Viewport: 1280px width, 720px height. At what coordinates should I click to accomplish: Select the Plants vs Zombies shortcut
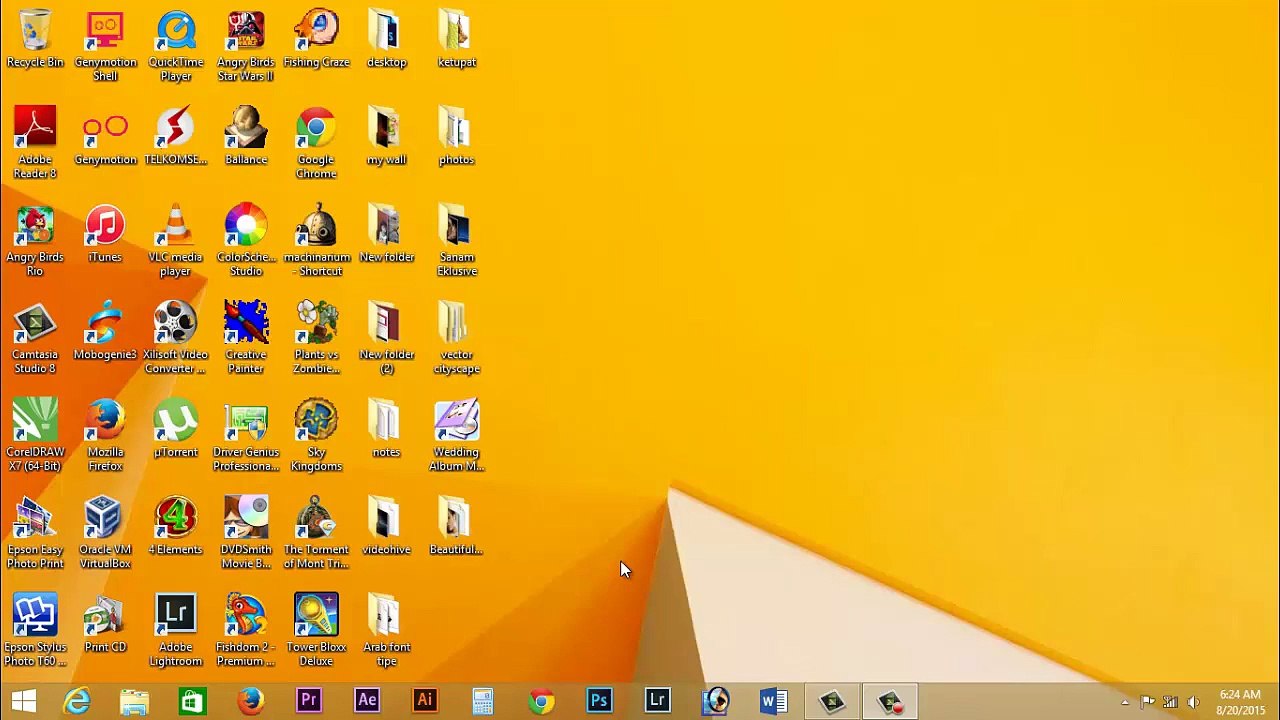click(316, 339)
